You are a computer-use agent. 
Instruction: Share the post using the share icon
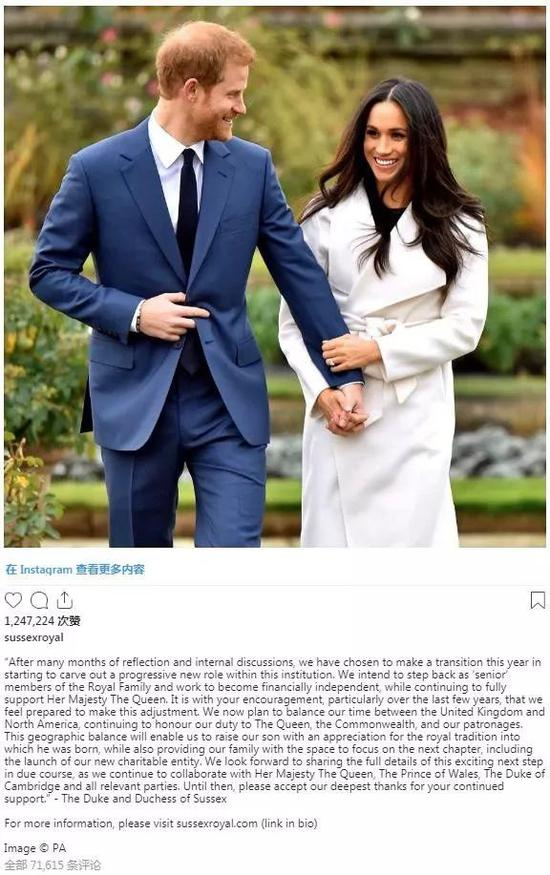pos(65,600)
